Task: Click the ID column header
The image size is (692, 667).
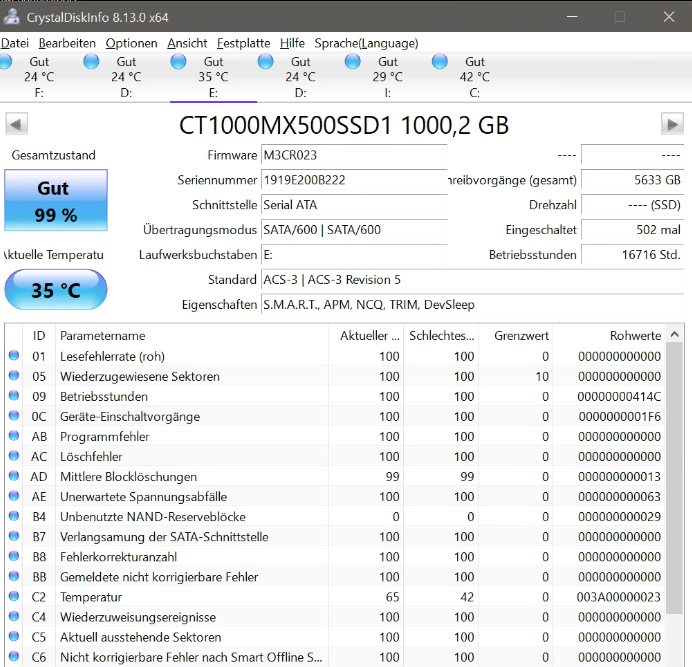Action: pos(39,335)
